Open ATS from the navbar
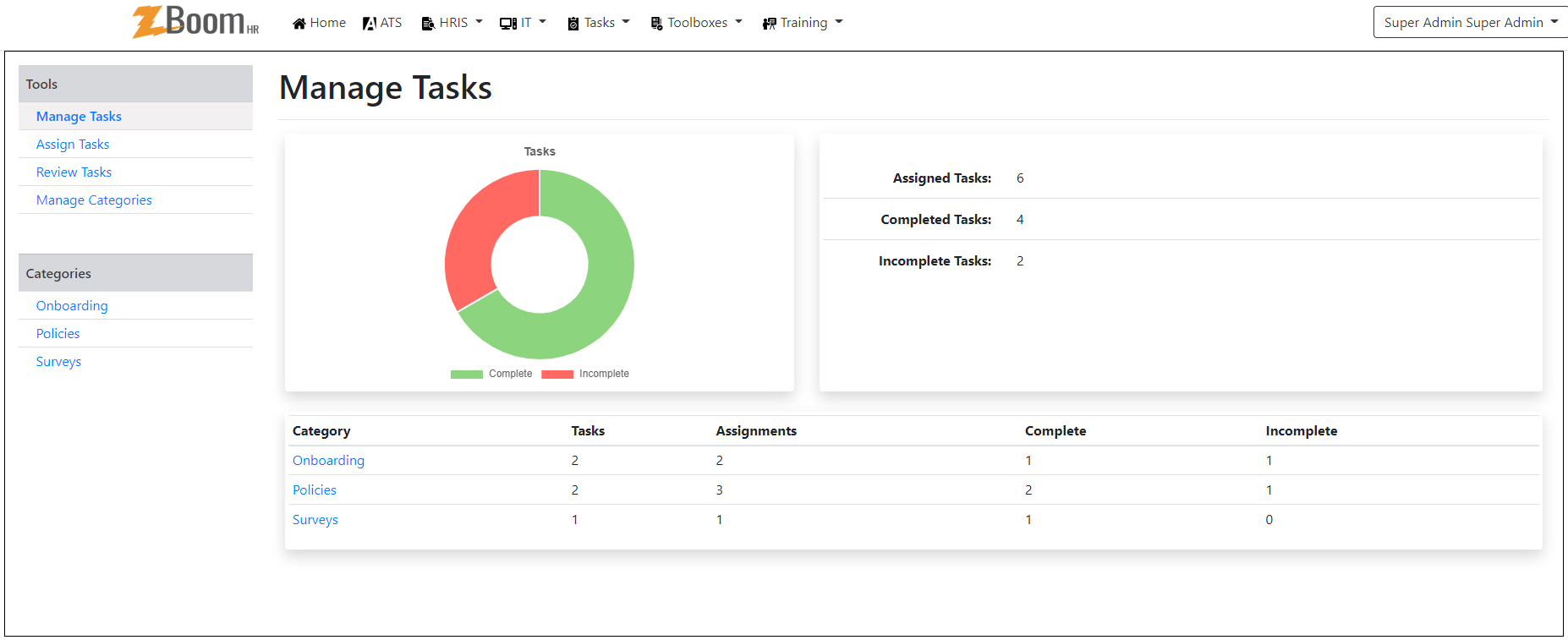 coord(382,23)
